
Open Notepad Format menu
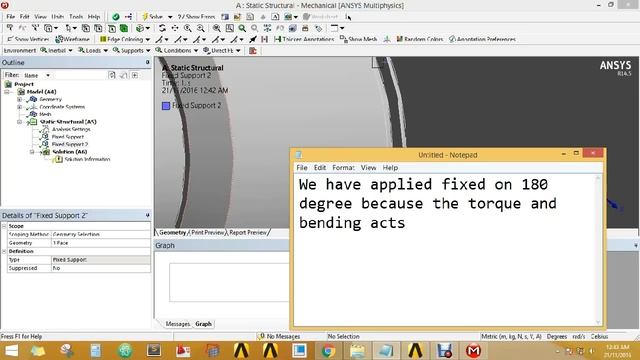[x=343, y=168]
